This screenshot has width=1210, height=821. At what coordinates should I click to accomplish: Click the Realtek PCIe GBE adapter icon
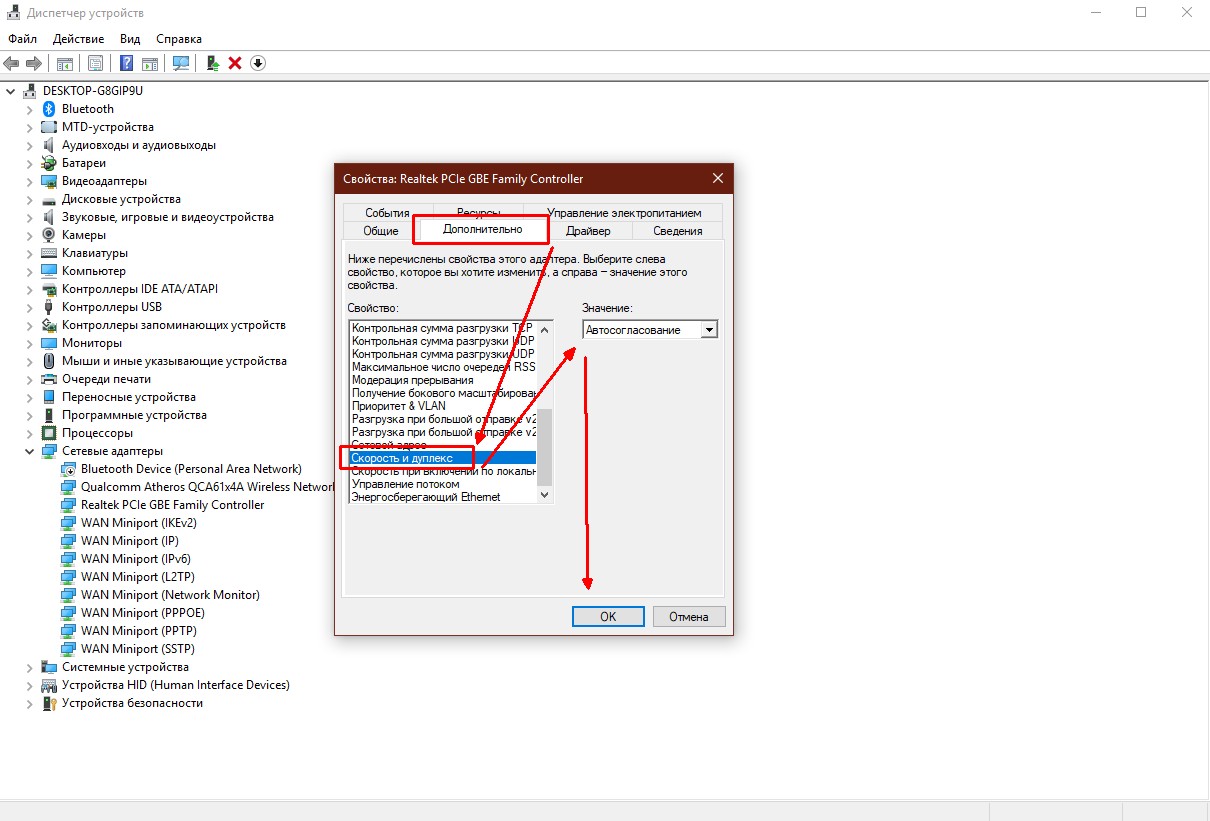point(68,505)
